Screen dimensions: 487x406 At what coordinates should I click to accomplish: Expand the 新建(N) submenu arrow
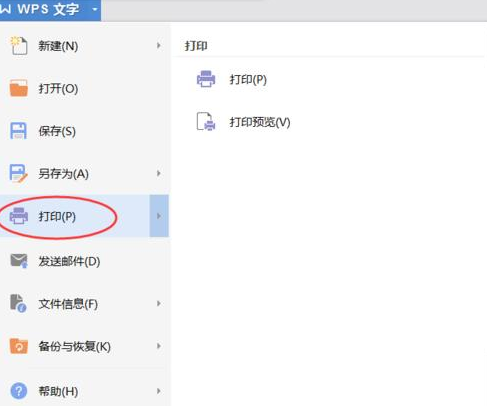coord(159,46)
